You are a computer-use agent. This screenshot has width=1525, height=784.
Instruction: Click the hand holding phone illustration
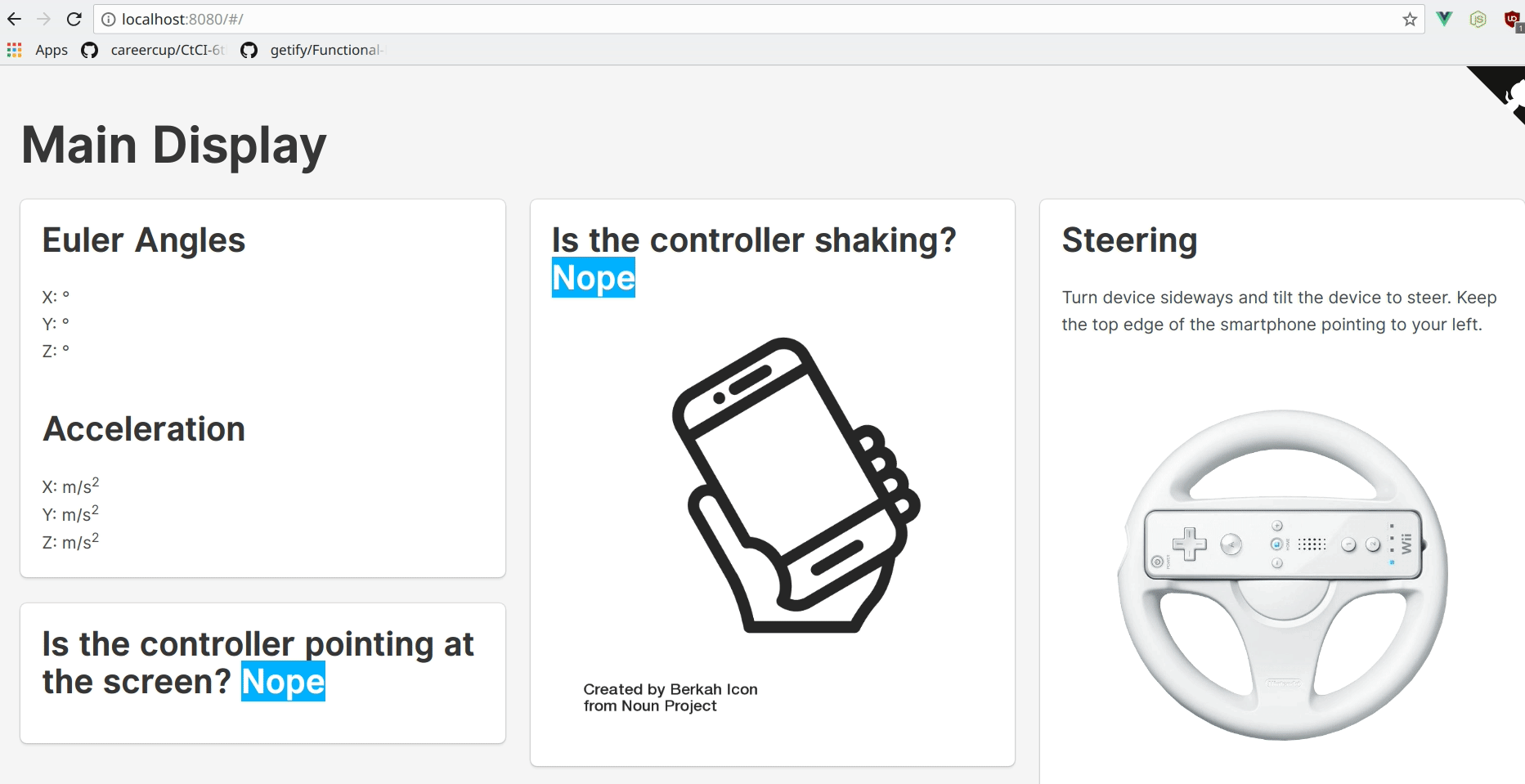pos(796,485)
